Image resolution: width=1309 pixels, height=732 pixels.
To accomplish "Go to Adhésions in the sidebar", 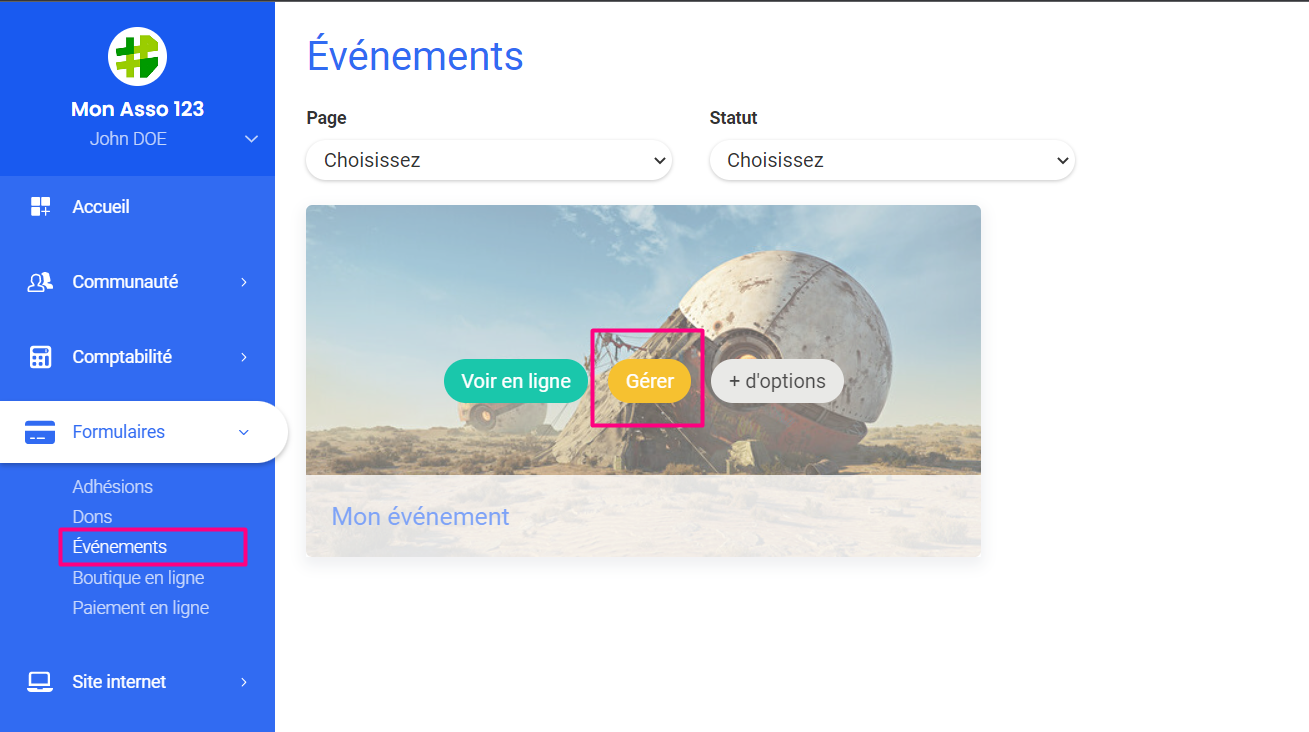I will coord(113,487).
